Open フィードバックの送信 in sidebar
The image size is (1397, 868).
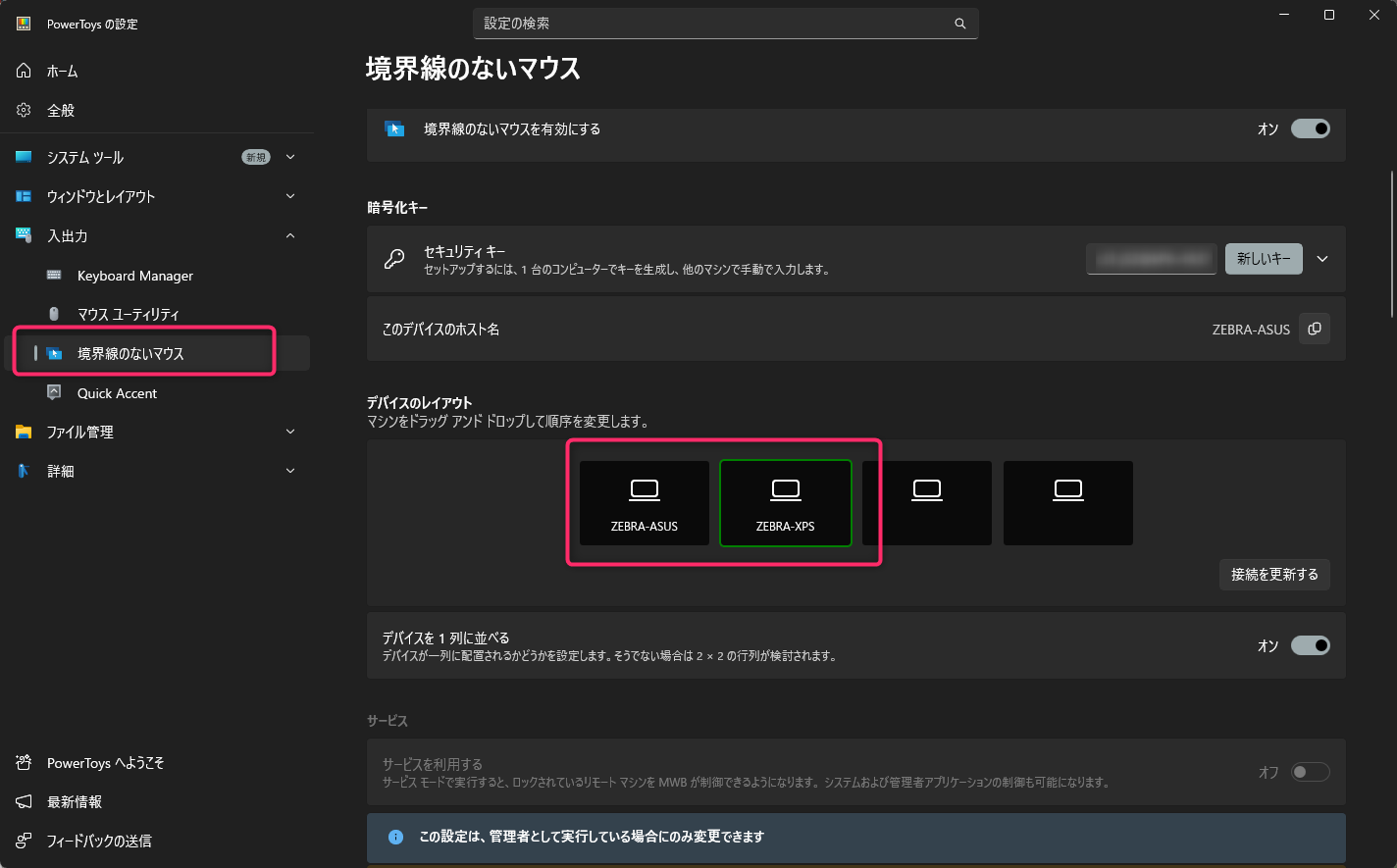click(x=98, y=841)
